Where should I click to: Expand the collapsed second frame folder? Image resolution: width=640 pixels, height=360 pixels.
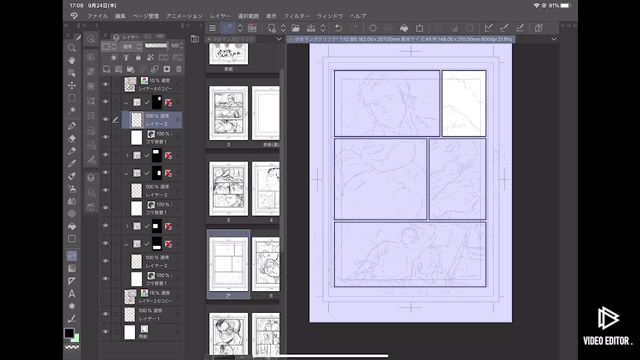[127, 156]
